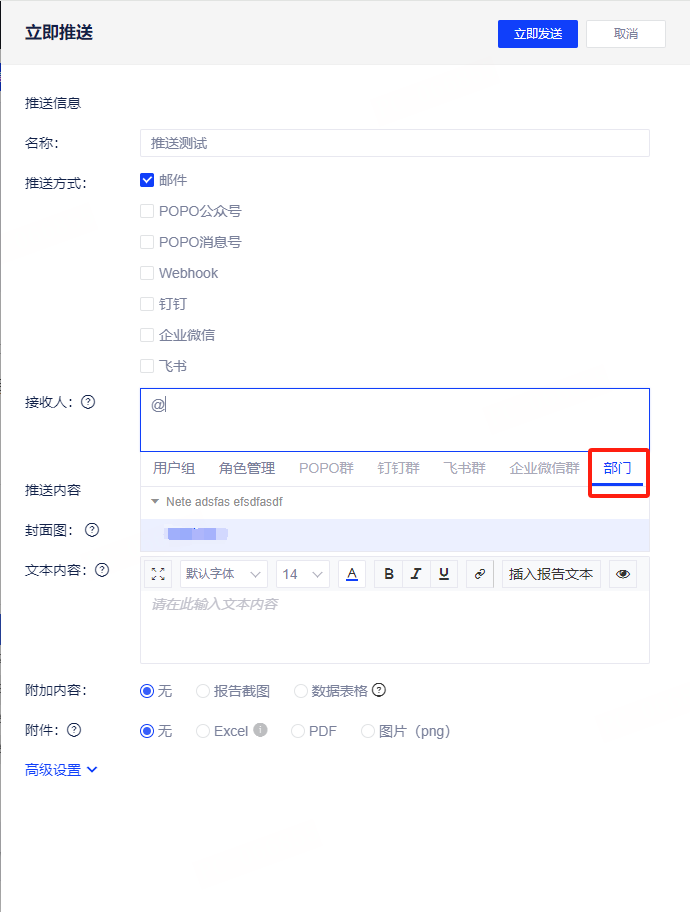Expand 高级设置 advanced settings
The width and height of the screenshot is (690, 912).
click(61, 770)
